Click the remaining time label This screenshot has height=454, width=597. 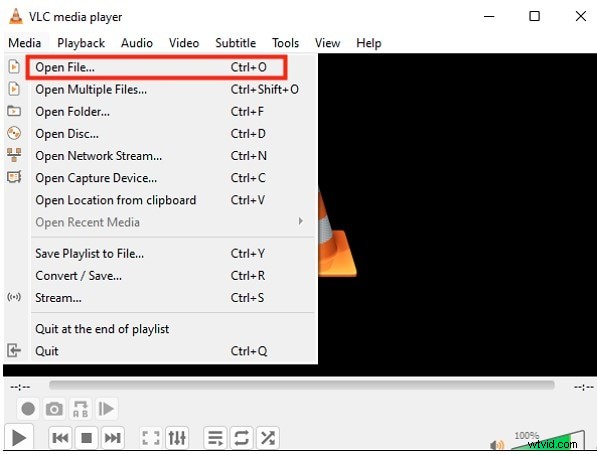point(584,387)
